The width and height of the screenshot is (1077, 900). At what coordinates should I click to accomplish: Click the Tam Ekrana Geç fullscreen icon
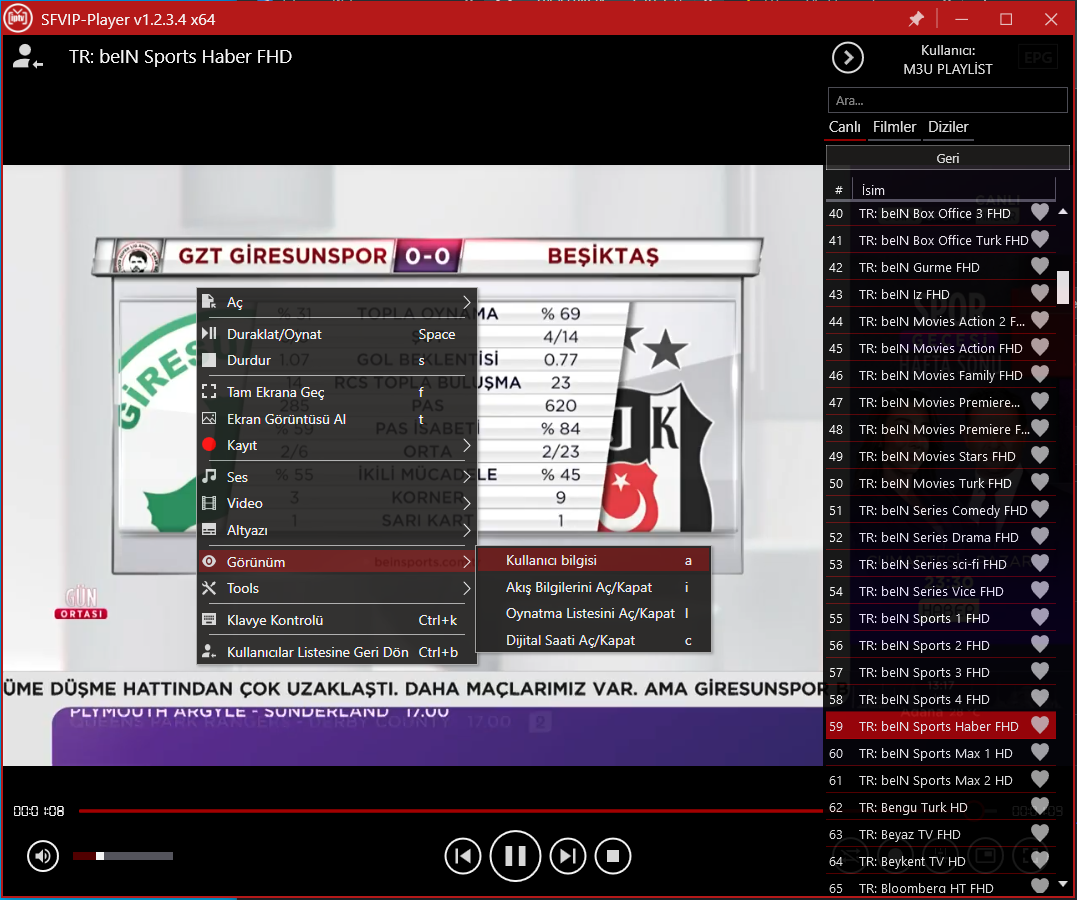[x=209, y=392]
